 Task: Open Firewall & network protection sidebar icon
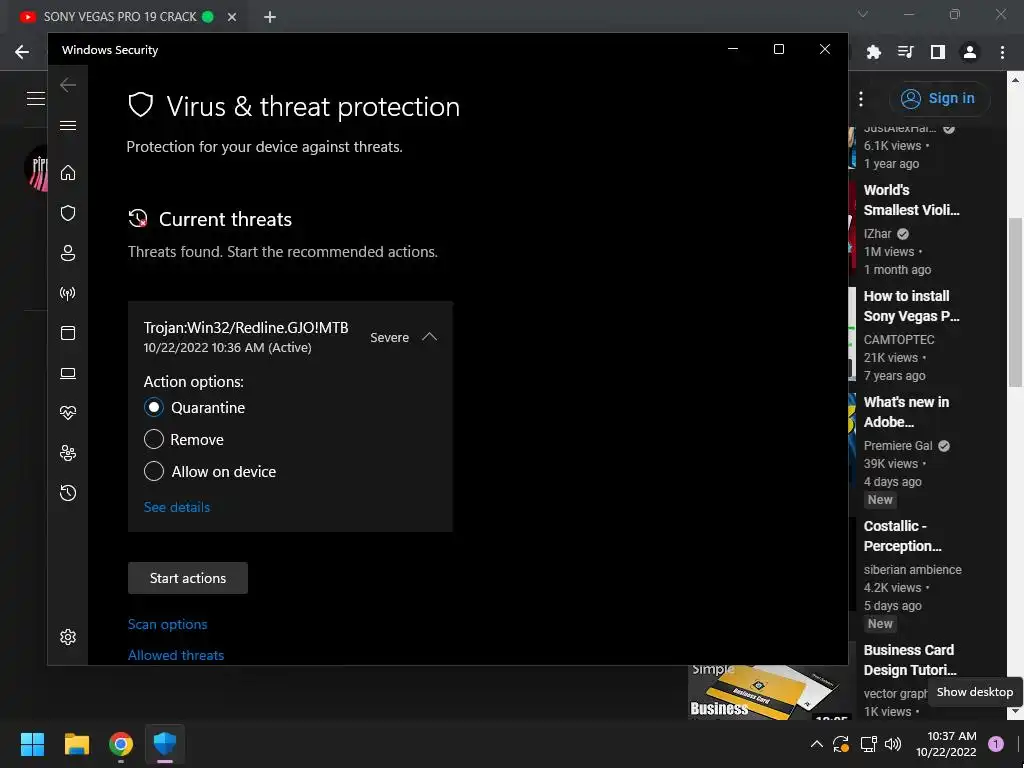pos(68,293)
